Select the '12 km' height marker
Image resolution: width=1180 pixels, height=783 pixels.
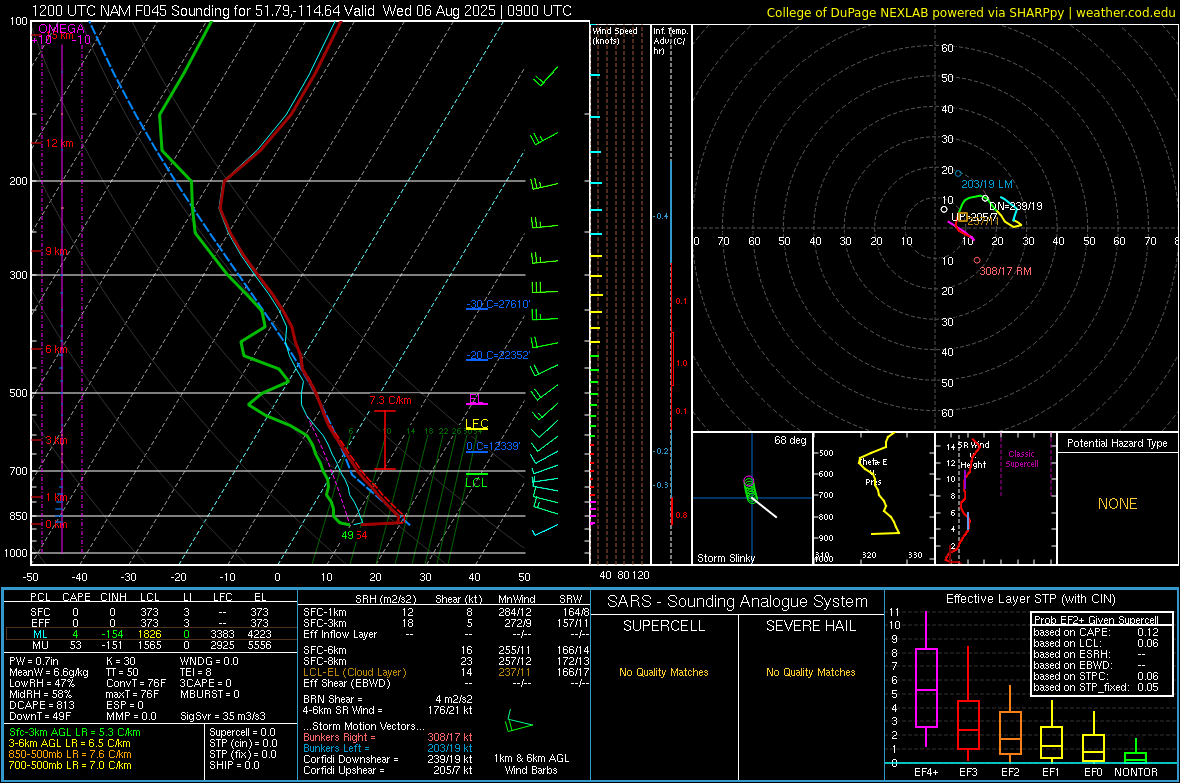click(61, 143)
